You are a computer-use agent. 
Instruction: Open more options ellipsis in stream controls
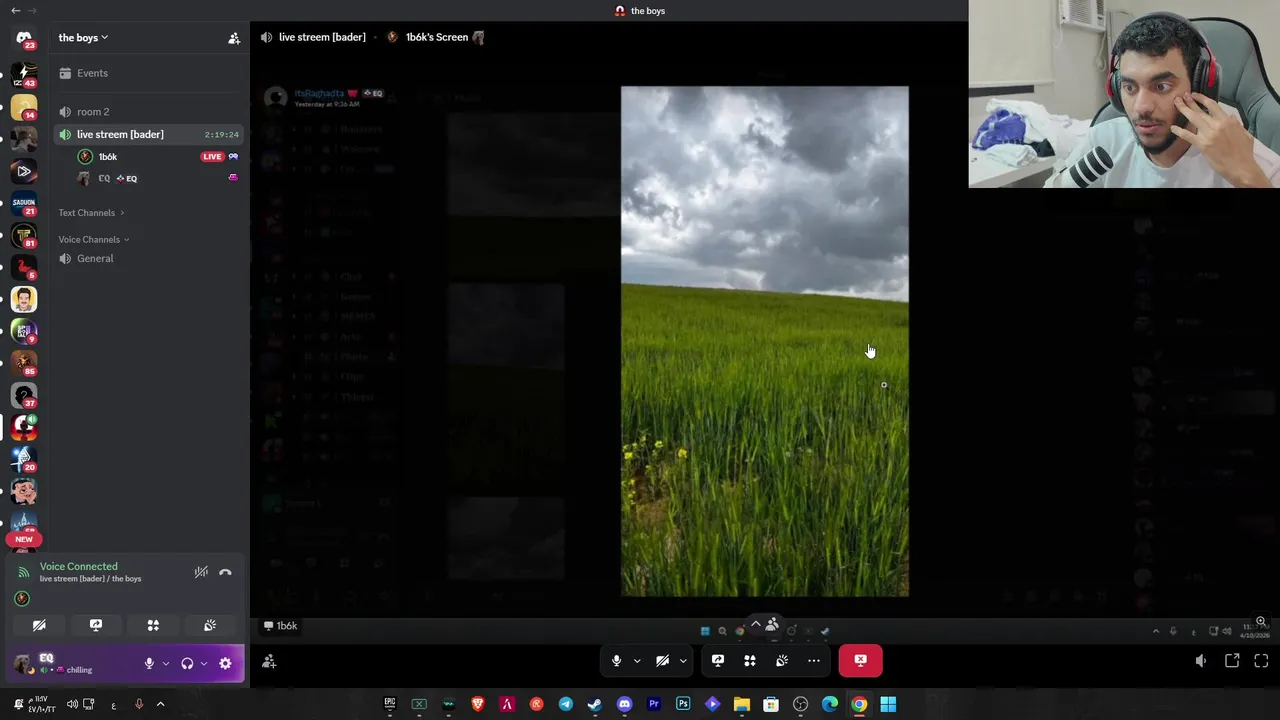coord(814,661)
